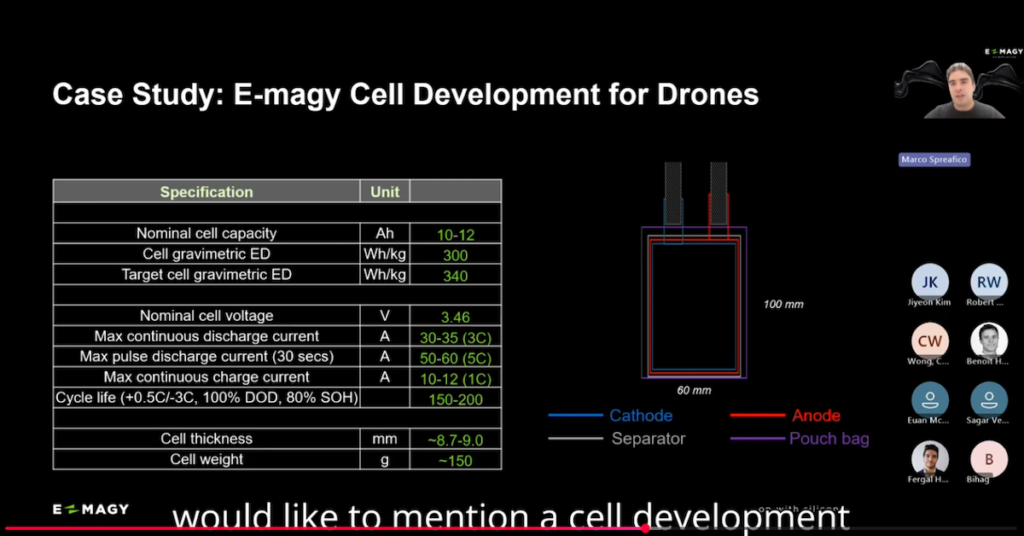Click the value 10-12 (1C)

pyautogui.click(x=455, y=379)
